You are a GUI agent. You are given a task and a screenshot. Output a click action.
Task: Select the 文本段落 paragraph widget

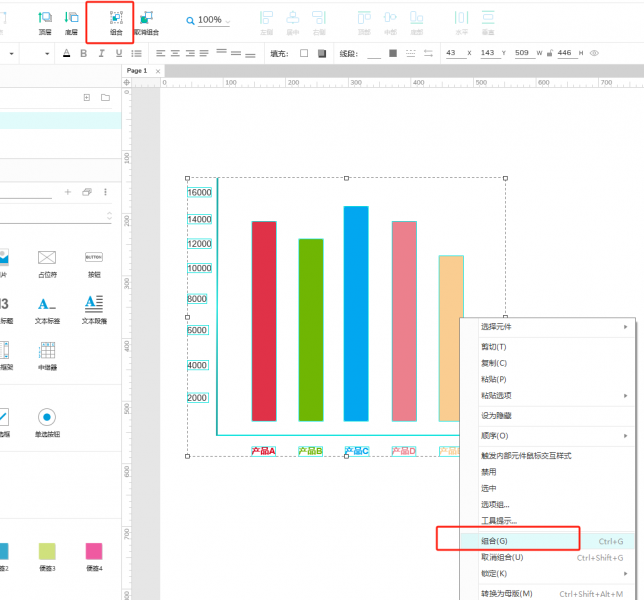pyautogui.click(x=94, y=310)
